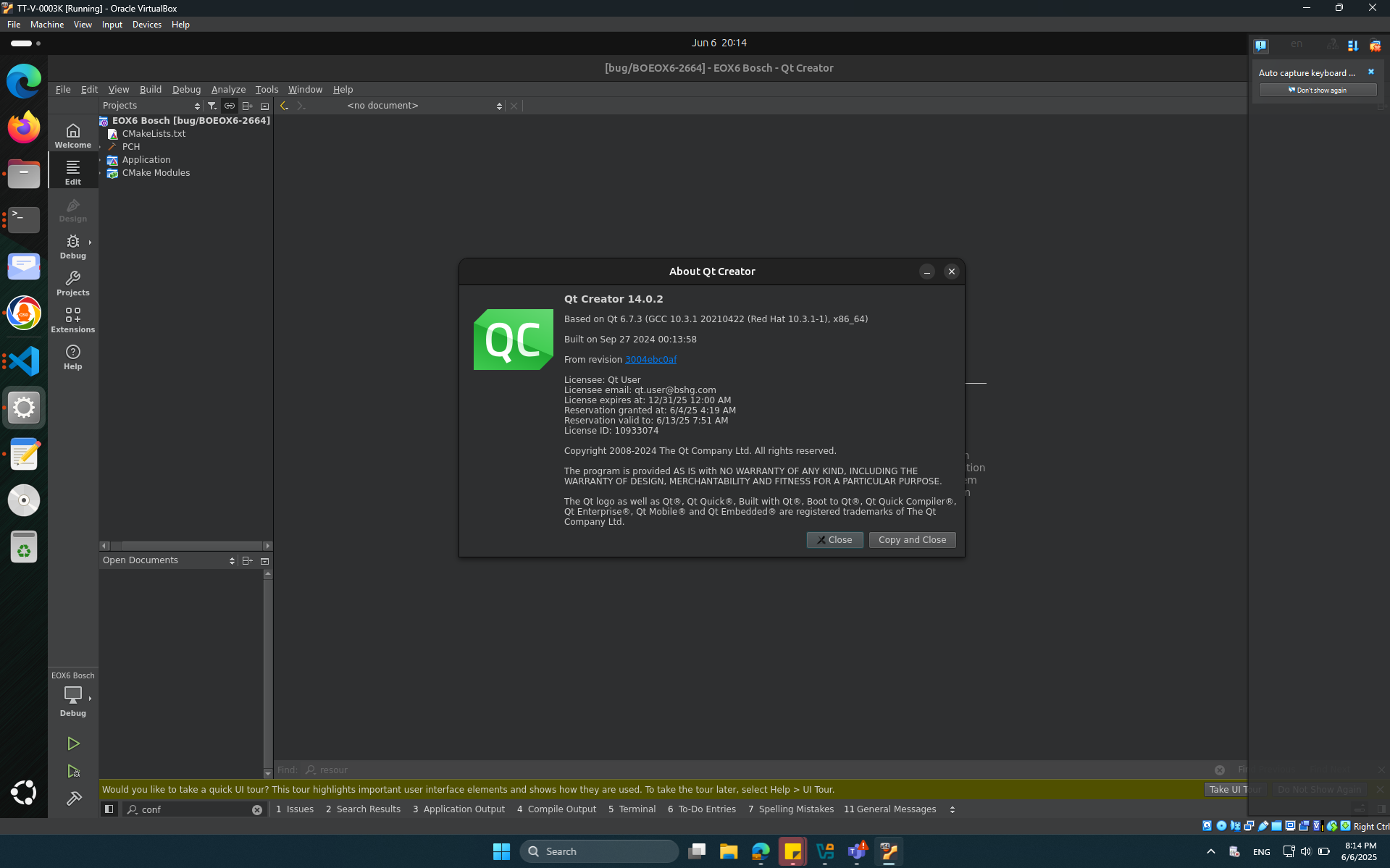Click the Open Documents vertical scrollbar
The height and width of the screenshot is (868, 1390).
[268, 673]
